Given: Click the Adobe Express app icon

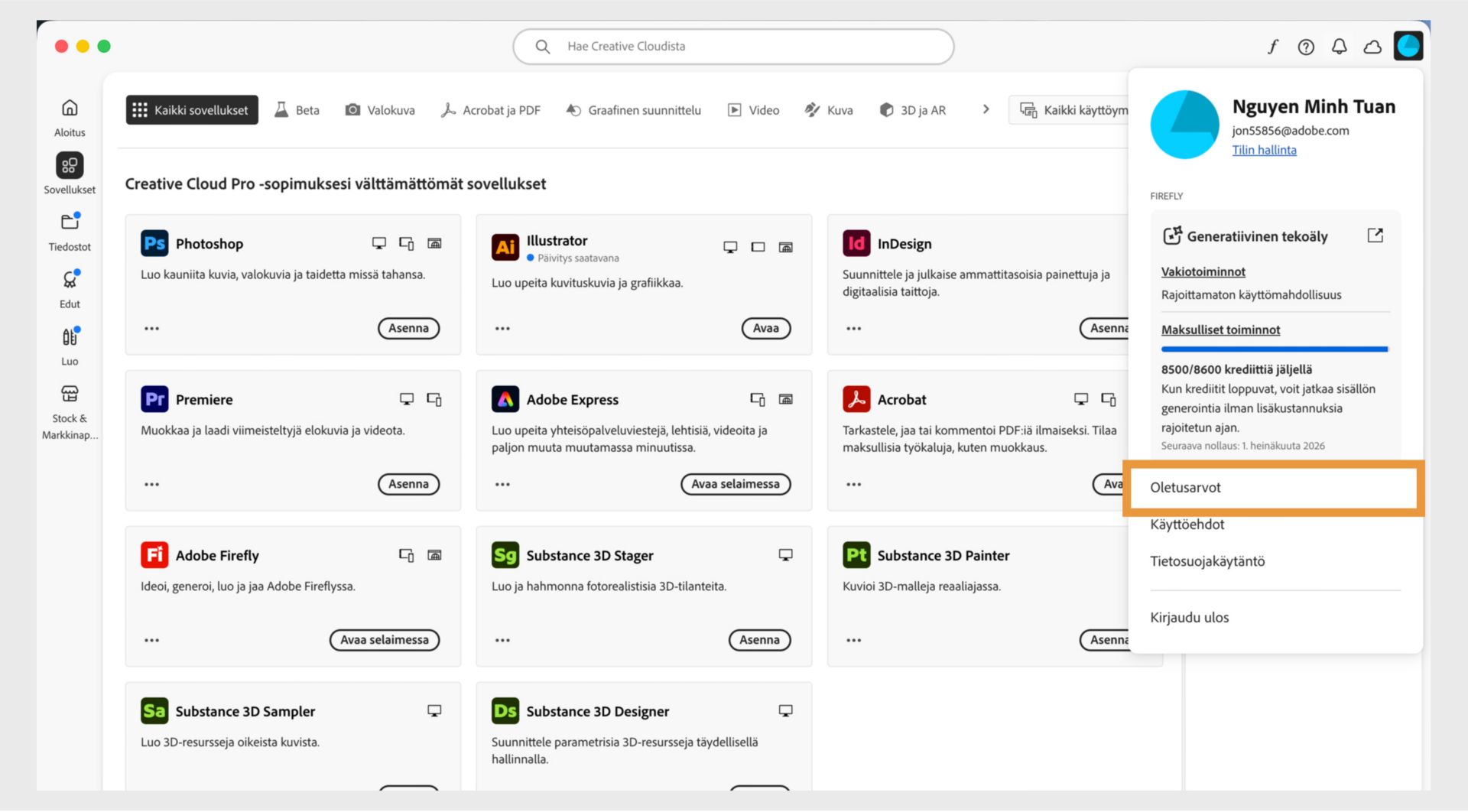Looking at the screenshot, I should click(x=505, y=399).
